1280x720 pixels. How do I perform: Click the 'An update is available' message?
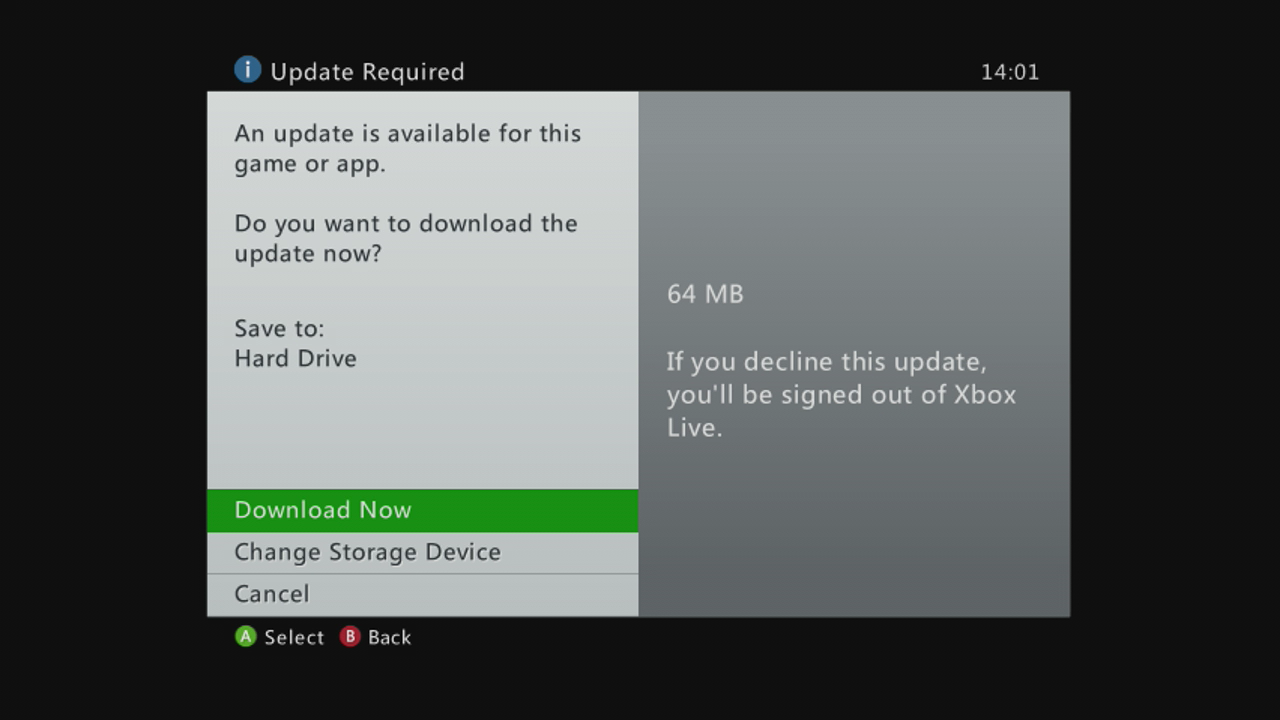pyautogui.click(x=408, y=148)
